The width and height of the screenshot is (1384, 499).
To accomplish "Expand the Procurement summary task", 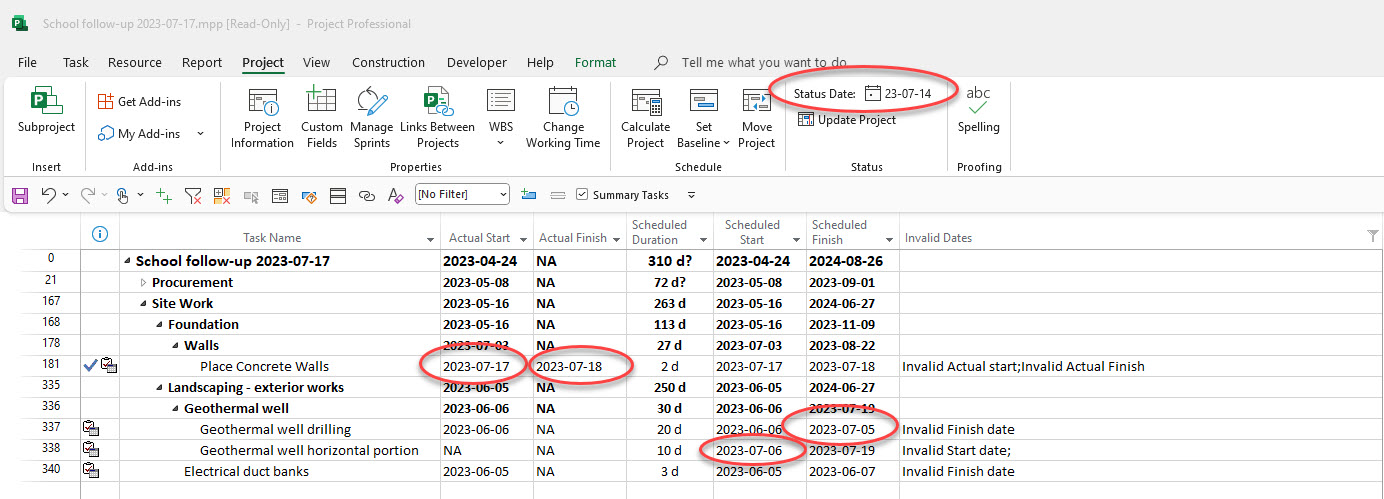I will pyautogui.click(x=143, y=283).
